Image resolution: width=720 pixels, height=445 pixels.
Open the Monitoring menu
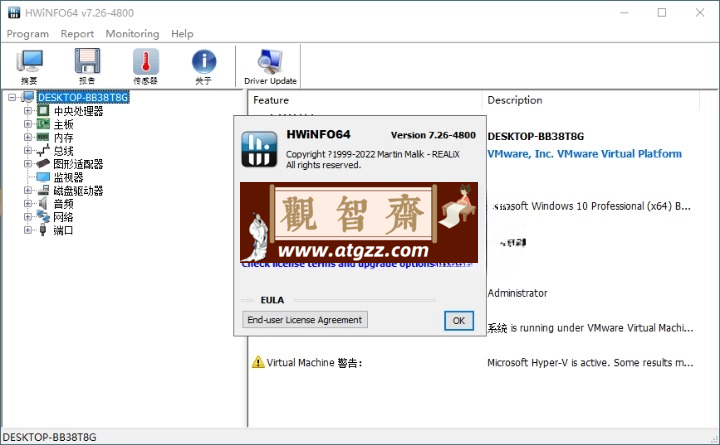[132, 34]
